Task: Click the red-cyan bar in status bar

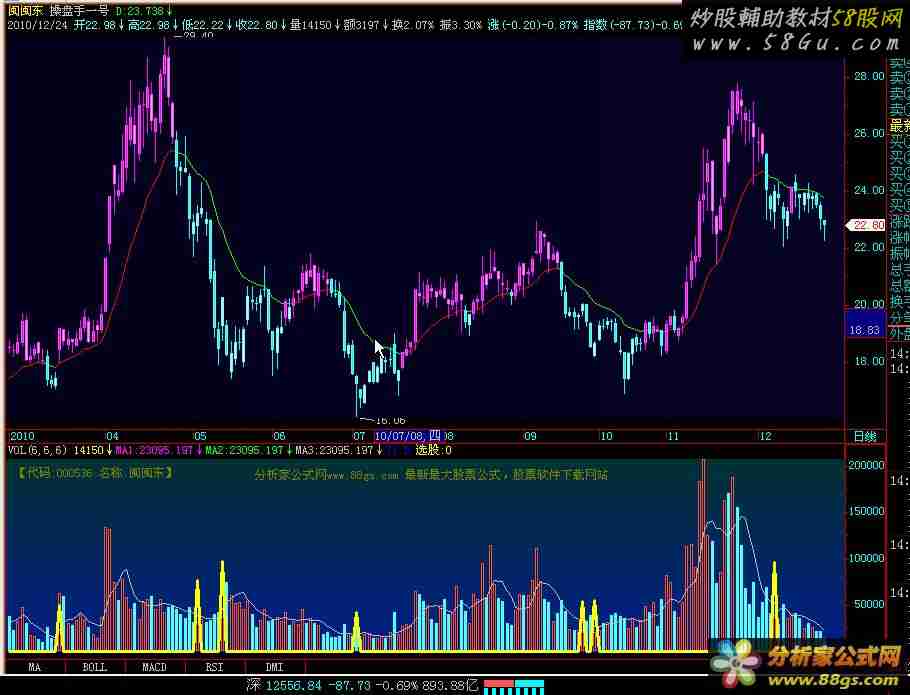Action: tap(514, 687)
